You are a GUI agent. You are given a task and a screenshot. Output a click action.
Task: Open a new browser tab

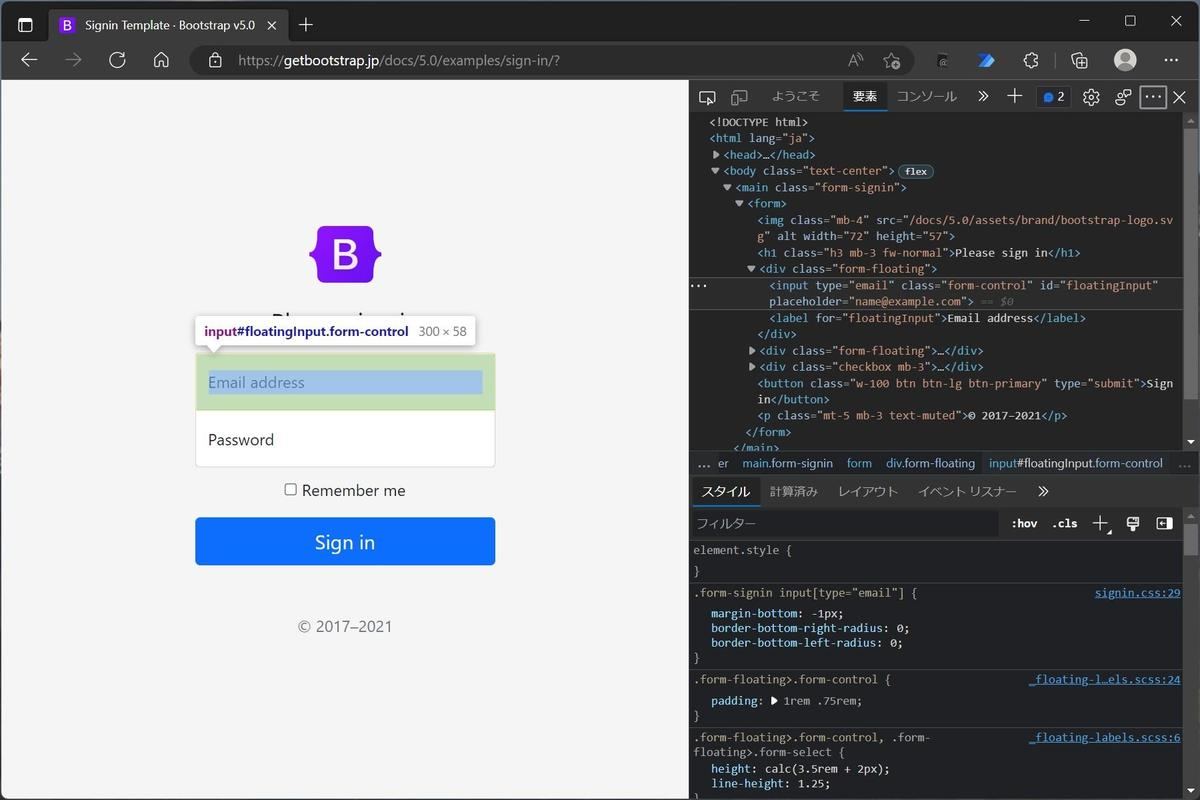pyautogui.click(x=306, y=25)
